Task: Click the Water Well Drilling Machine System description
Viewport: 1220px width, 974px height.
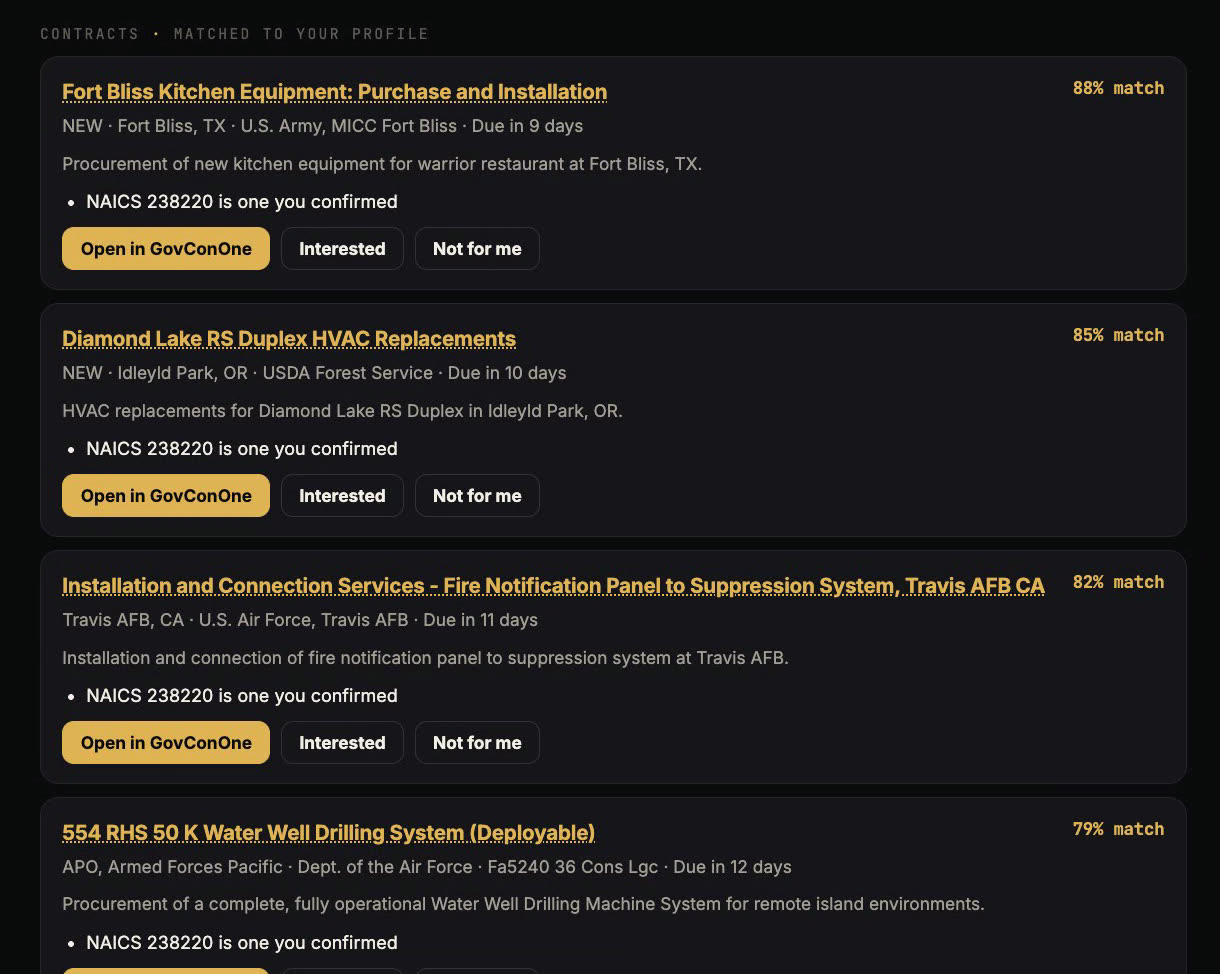Action: pos(523,904)
